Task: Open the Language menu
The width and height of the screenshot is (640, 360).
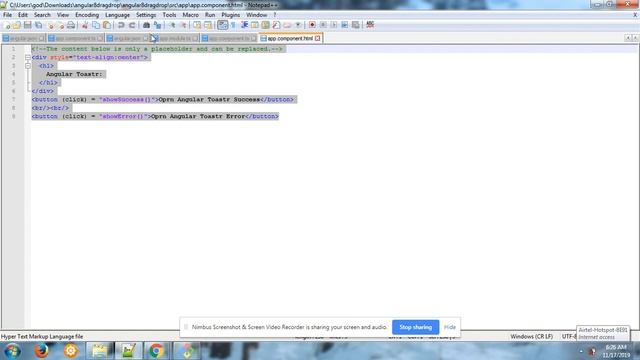Action: [x=117, y=15]
